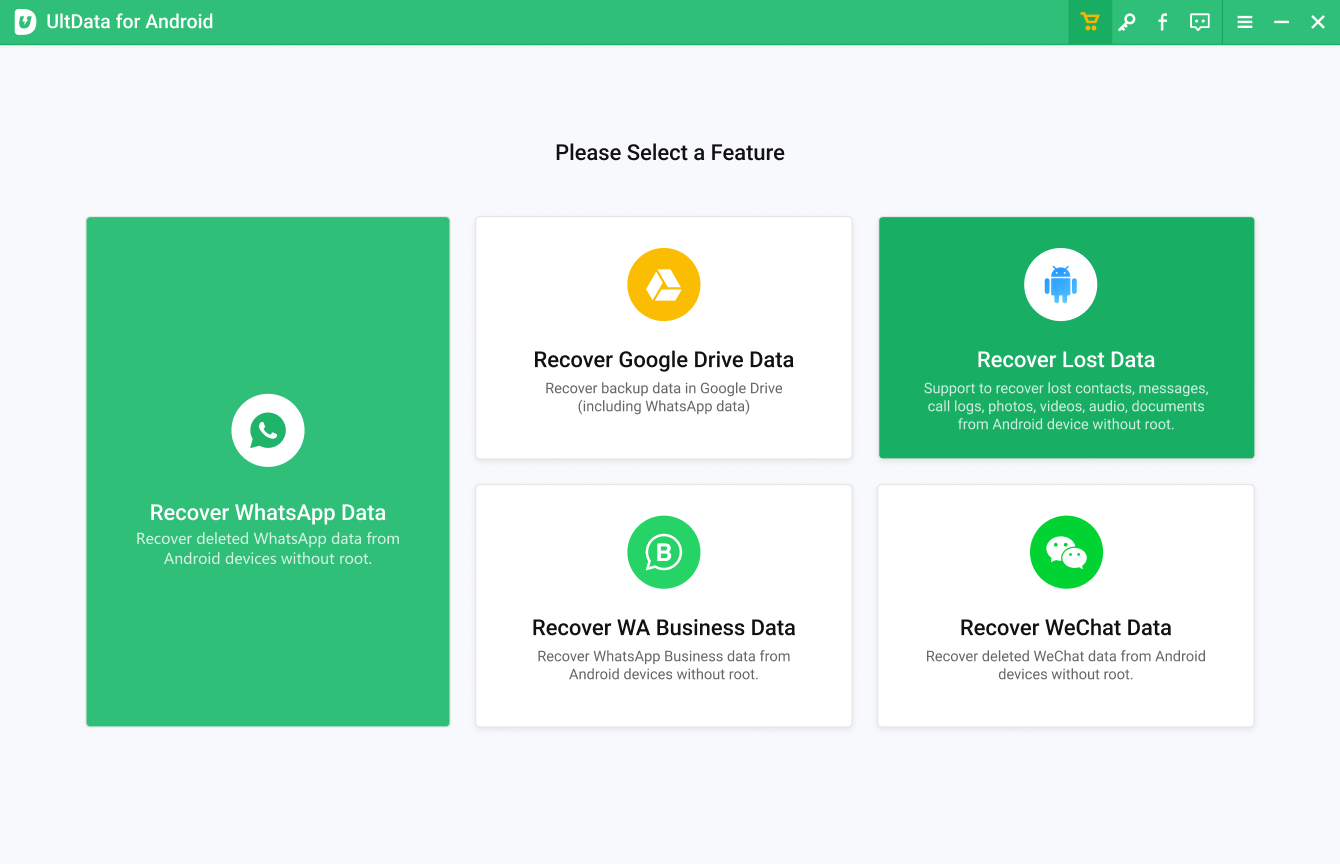Choose Recover Google Drive Data title

coord(664,360)
